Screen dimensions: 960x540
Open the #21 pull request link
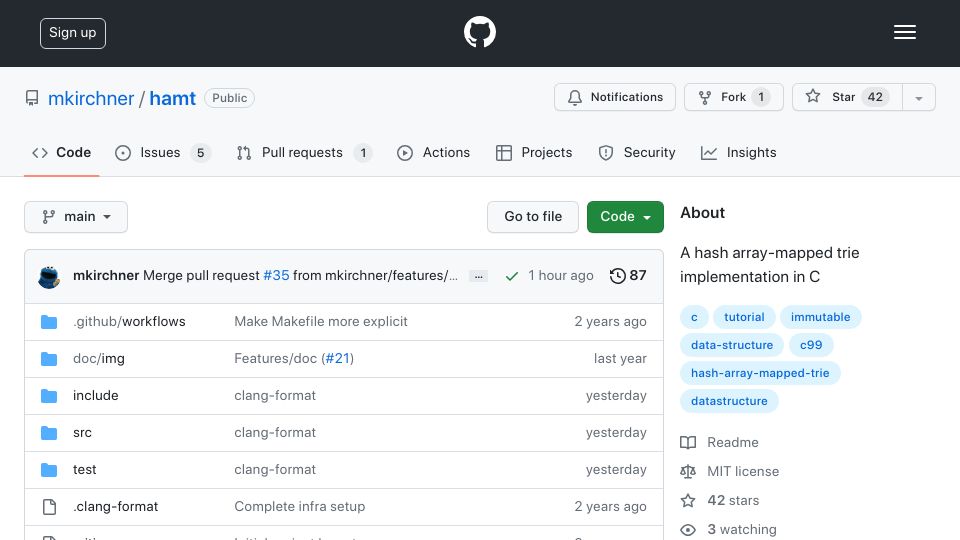click(337, 359)
